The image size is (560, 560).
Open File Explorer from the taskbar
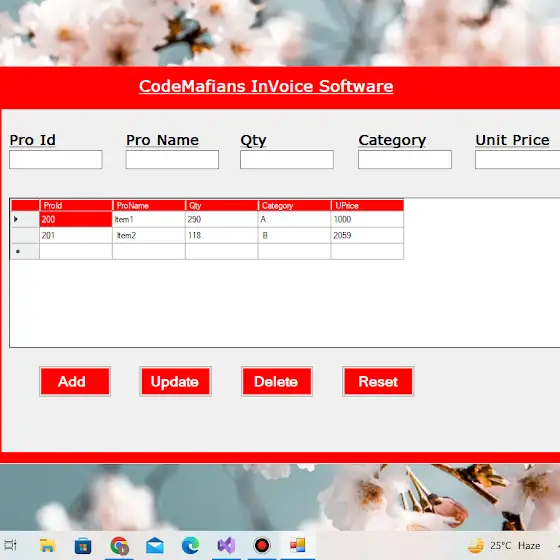pyautogui.click(x=48, y=545)
